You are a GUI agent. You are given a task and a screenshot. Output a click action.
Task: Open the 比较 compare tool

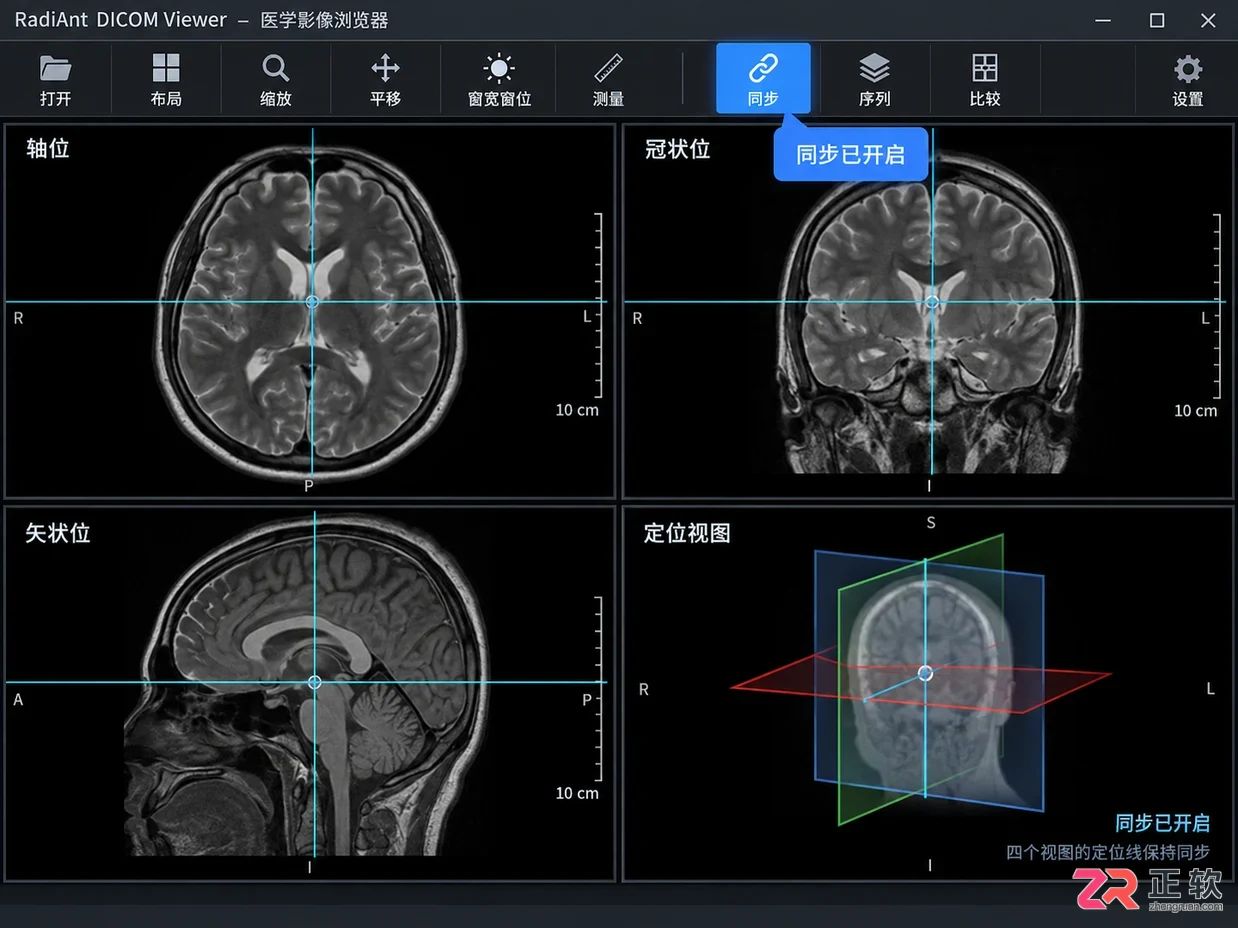coord(985,79)
